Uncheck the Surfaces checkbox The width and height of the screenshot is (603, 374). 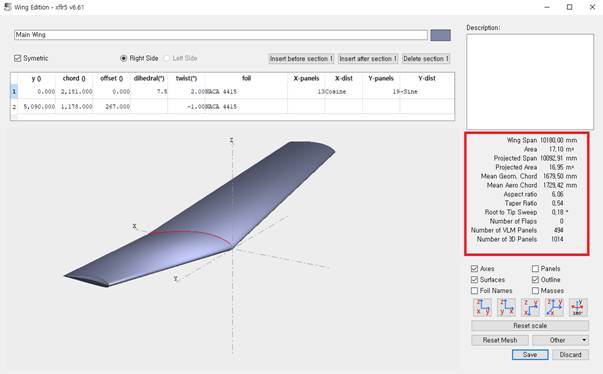475,280
